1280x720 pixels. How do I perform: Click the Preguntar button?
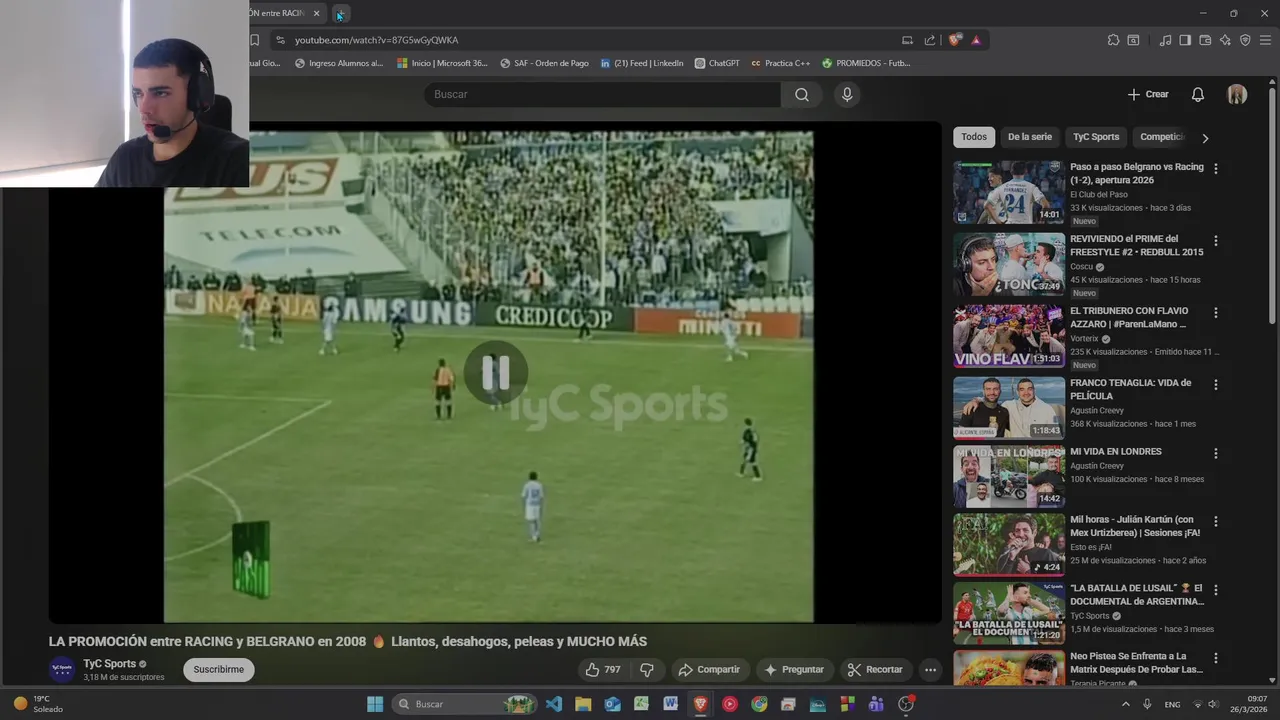click(794, 670)
